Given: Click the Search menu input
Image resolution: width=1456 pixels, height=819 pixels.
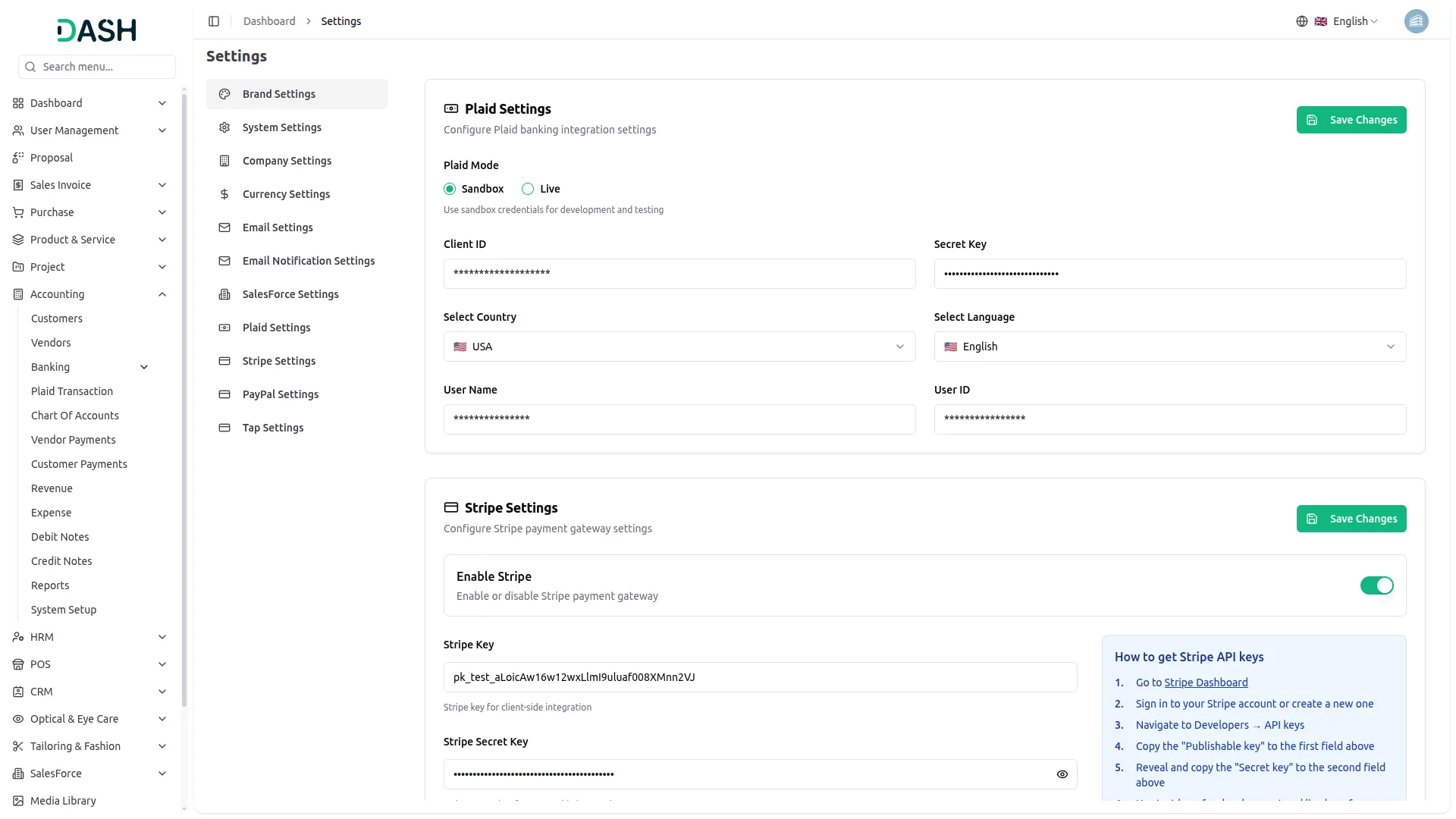Looking at the screenshot, I should (97, 67).
